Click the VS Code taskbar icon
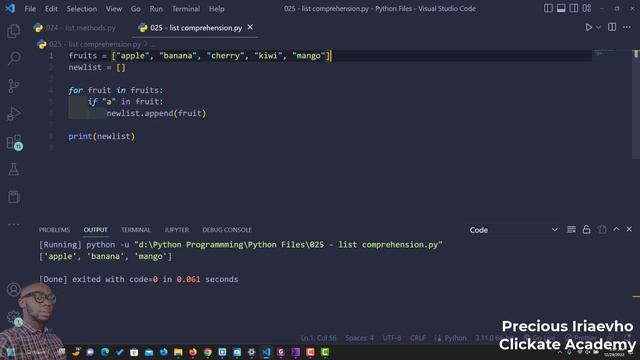The width and height of the screenshot is (640, 360). pyautogui.click(x=266, y=352)
